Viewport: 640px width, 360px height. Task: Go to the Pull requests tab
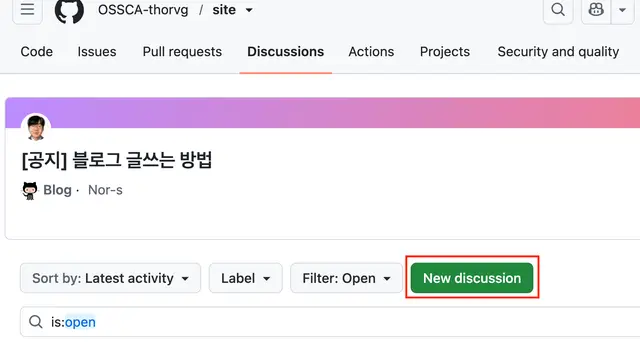(x=182, y=52)
